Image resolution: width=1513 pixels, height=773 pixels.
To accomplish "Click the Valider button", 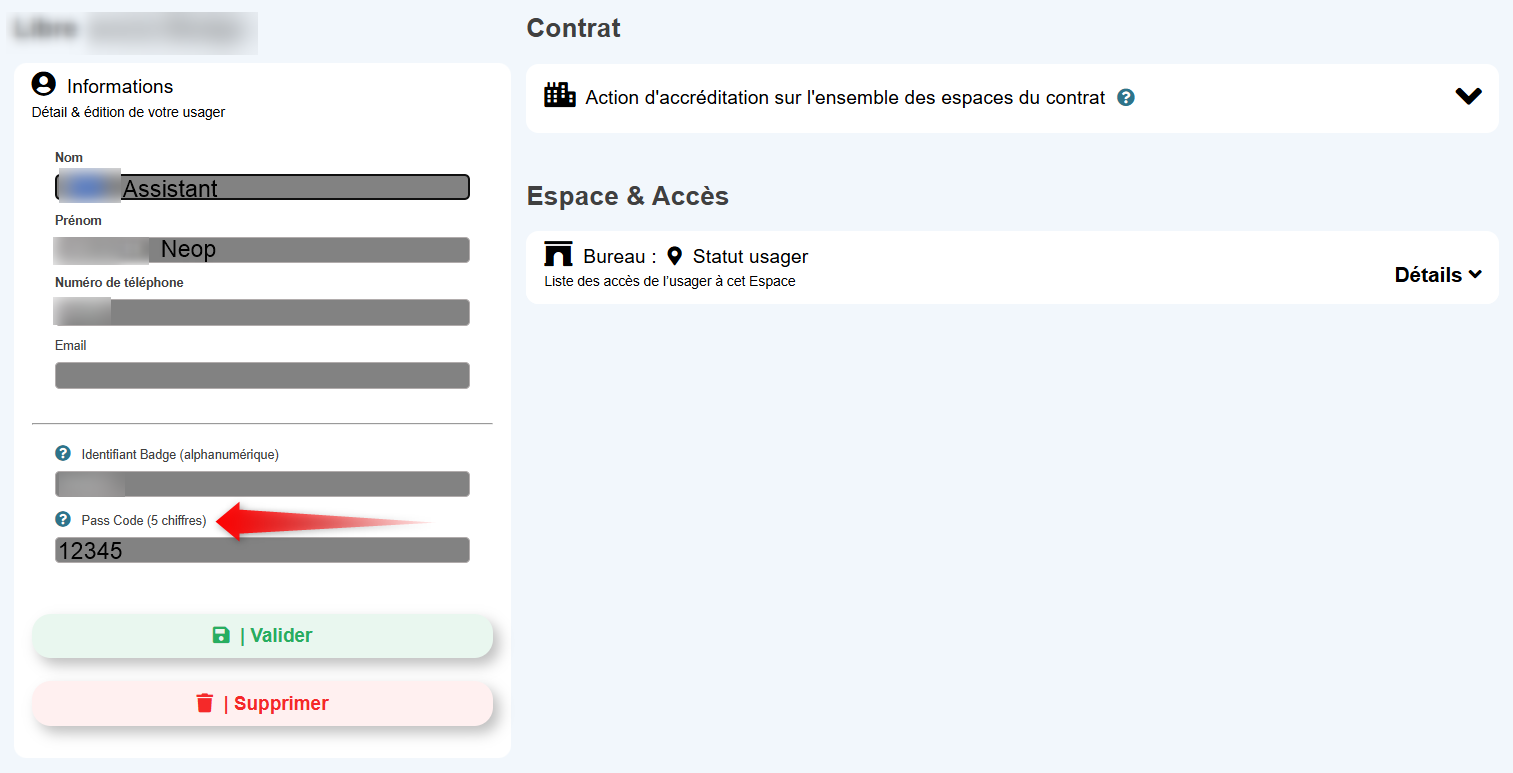I will 263,636.
